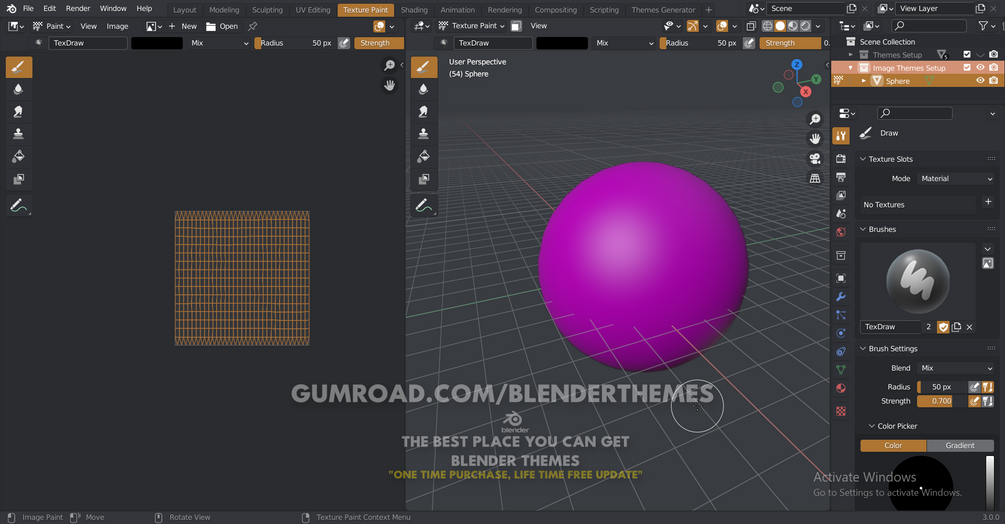Select the Mask tool in 3D viewport
Viewport: 1005px width, 524px height.
[x=424, y=179]
